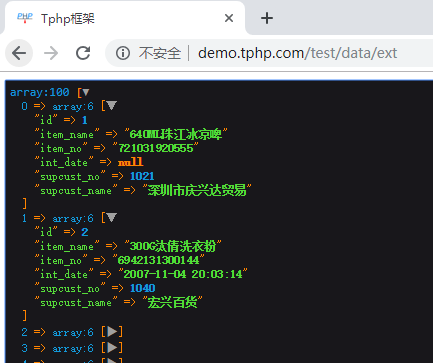
Task: Open site info via the not-secure icon
Action: (123, 53)
